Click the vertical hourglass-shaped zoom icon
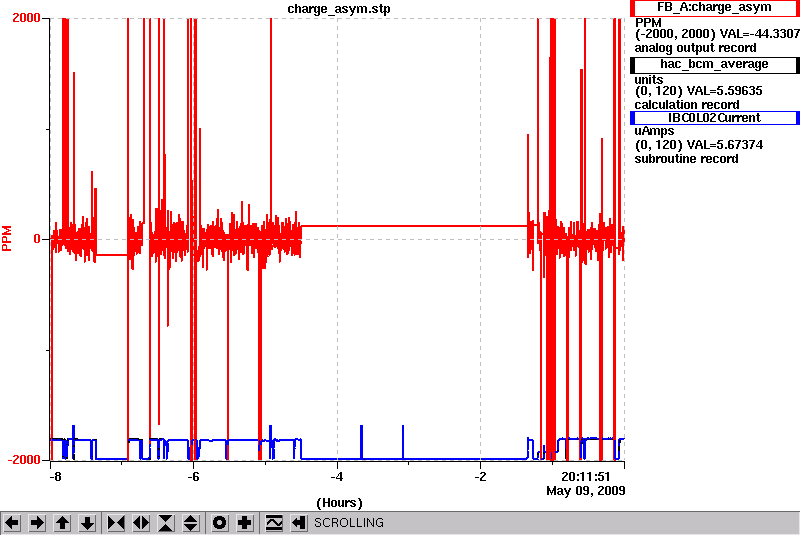 [166, 523]
